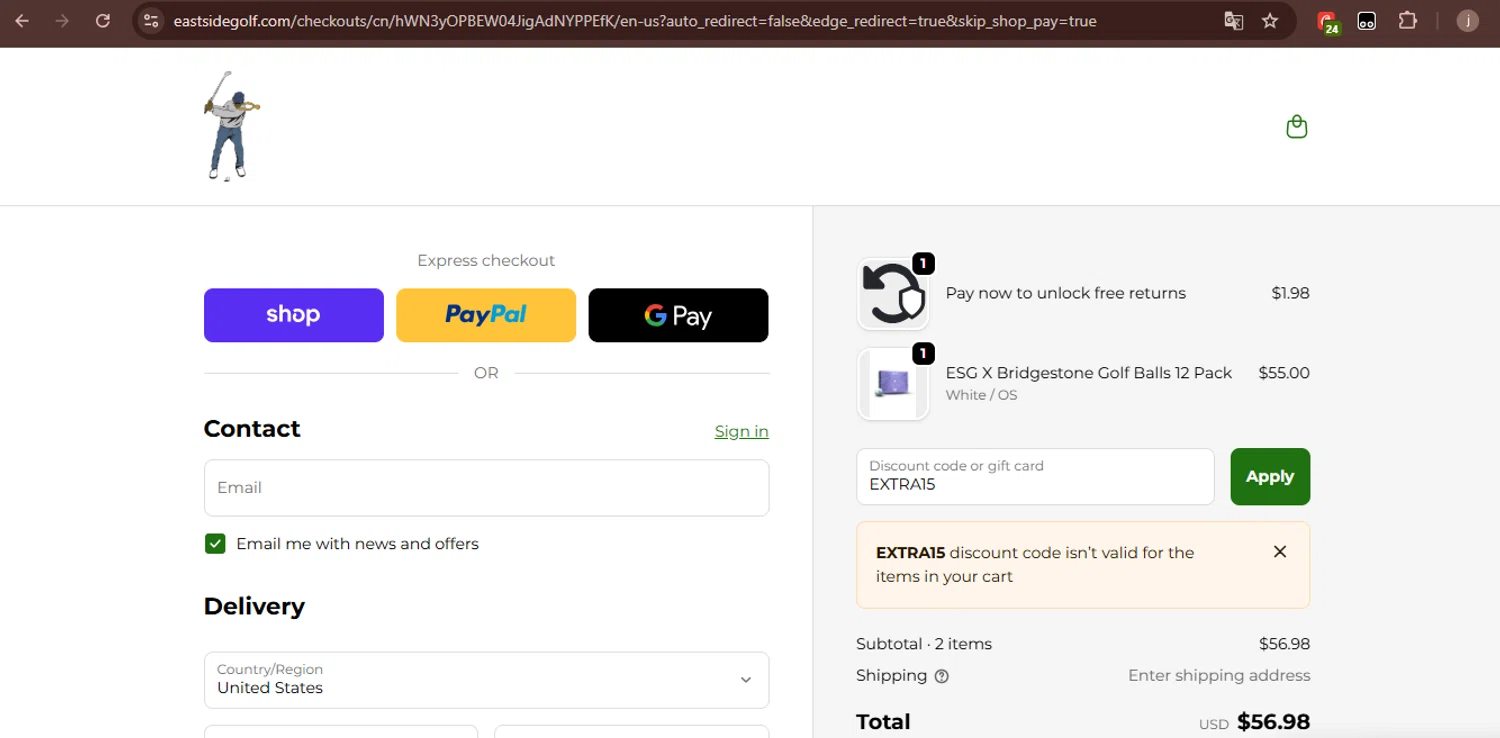Open the green shopping bag cart icon
This screenshot has width=1500, height=738.
tap(1297, 127)
